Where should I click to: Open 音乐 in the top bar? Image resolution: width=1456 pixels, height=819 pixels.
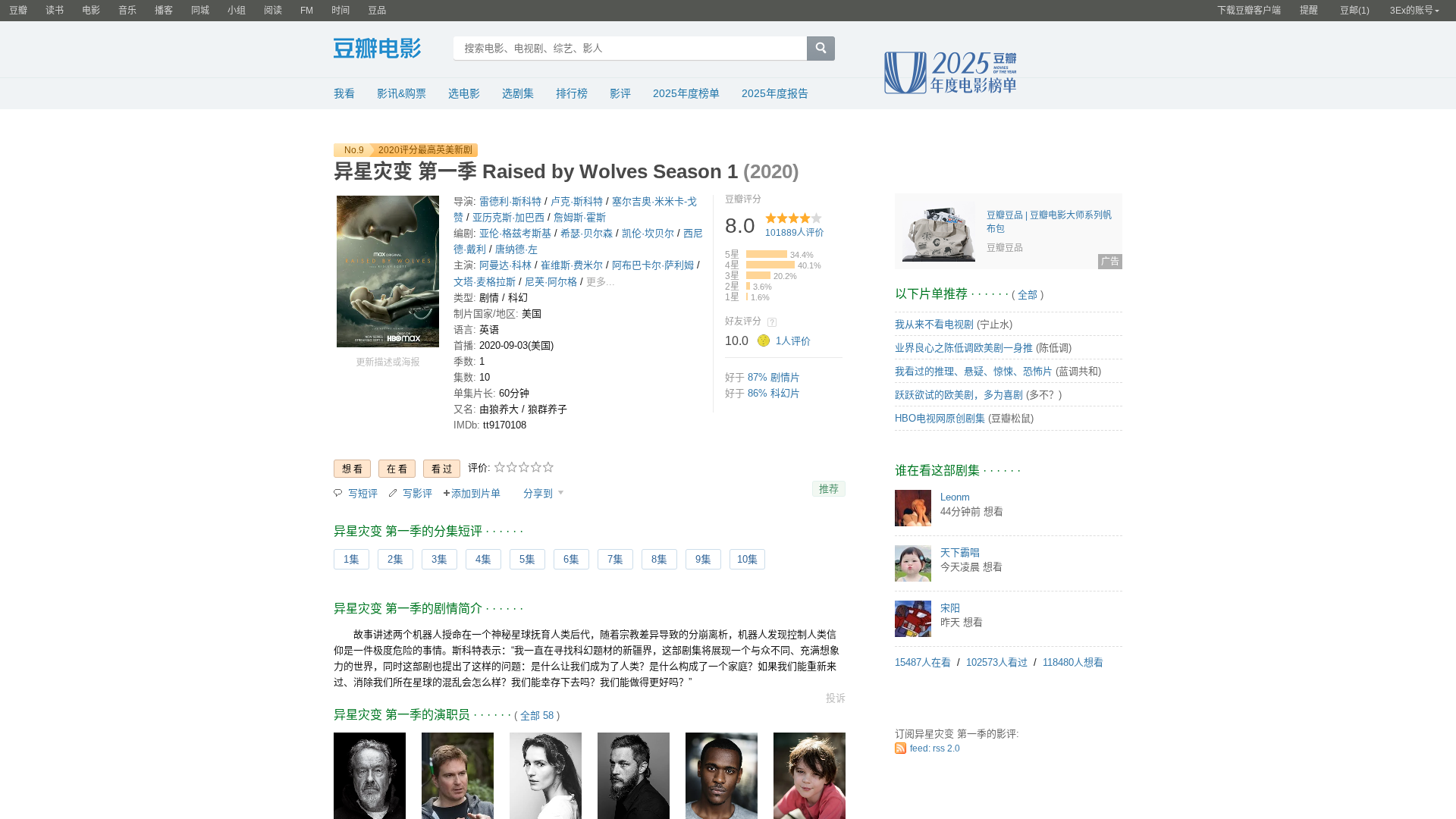point(127,11)
